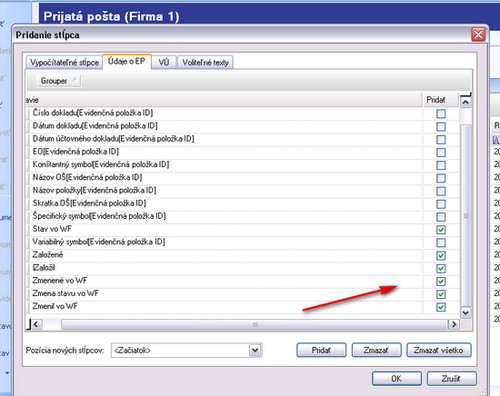Viewport: 500px width, 396px height.
Task: Click the vertical scrollbar up arrow
Action: [466, 102]
